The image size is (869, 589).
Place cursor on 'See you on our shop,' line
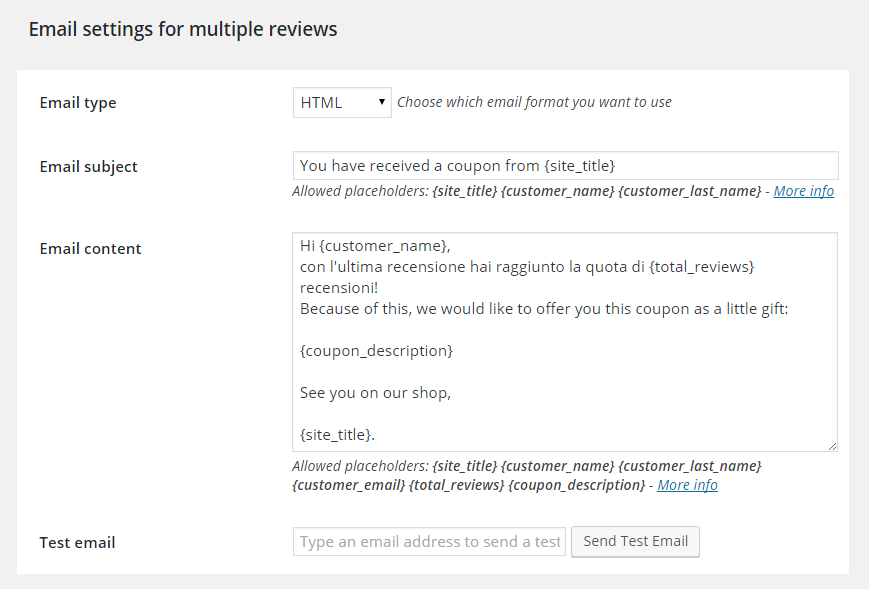pyautogui.click(x=375, y=393)
